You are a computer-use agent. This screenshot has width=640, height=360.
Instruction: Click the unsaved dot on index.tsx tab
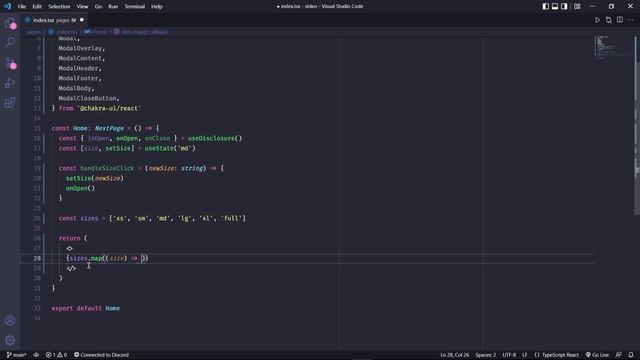coord(82,20)
